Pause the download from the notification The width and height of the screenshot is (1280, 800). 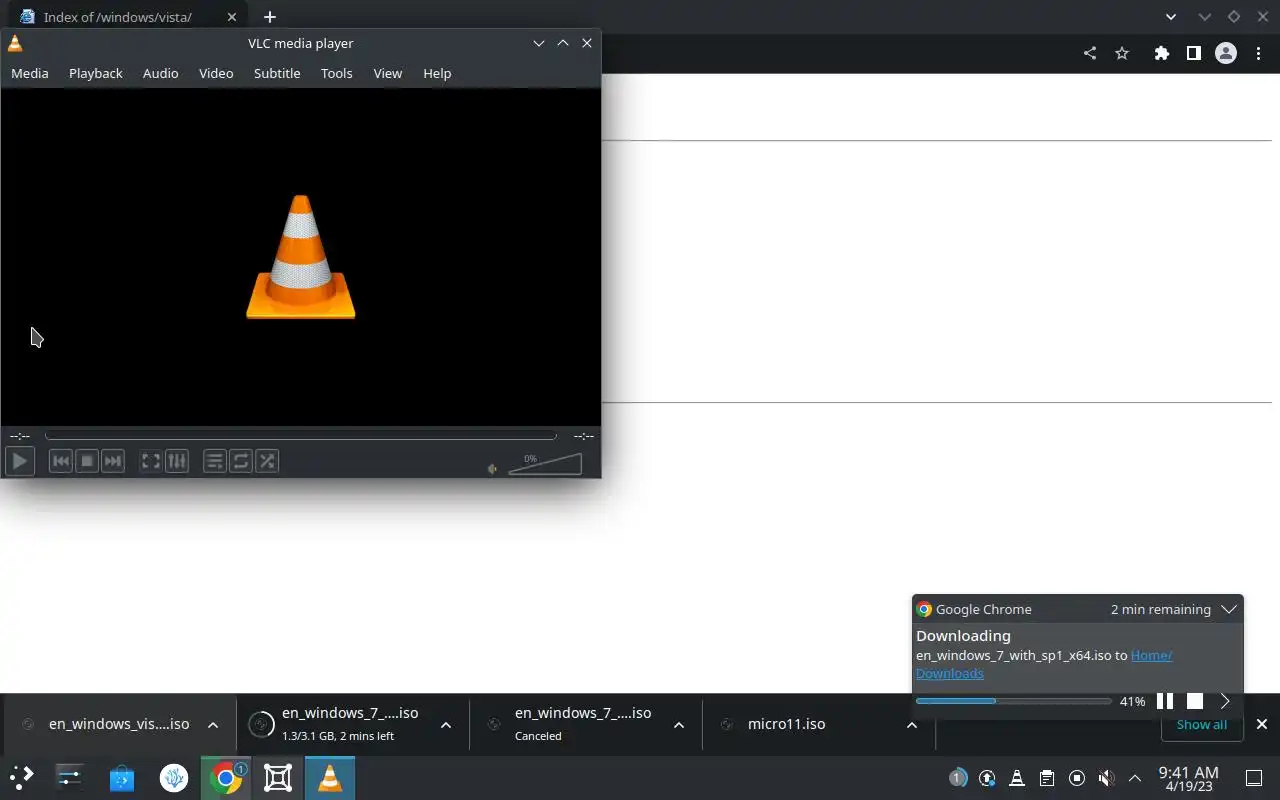1165,701
